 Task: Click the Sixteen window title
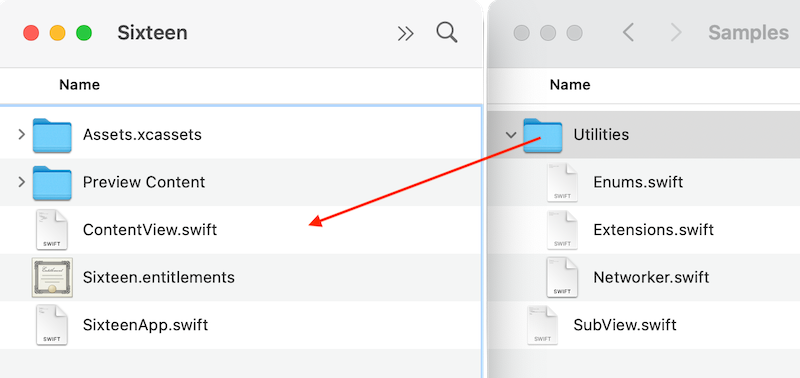(153, 33)
